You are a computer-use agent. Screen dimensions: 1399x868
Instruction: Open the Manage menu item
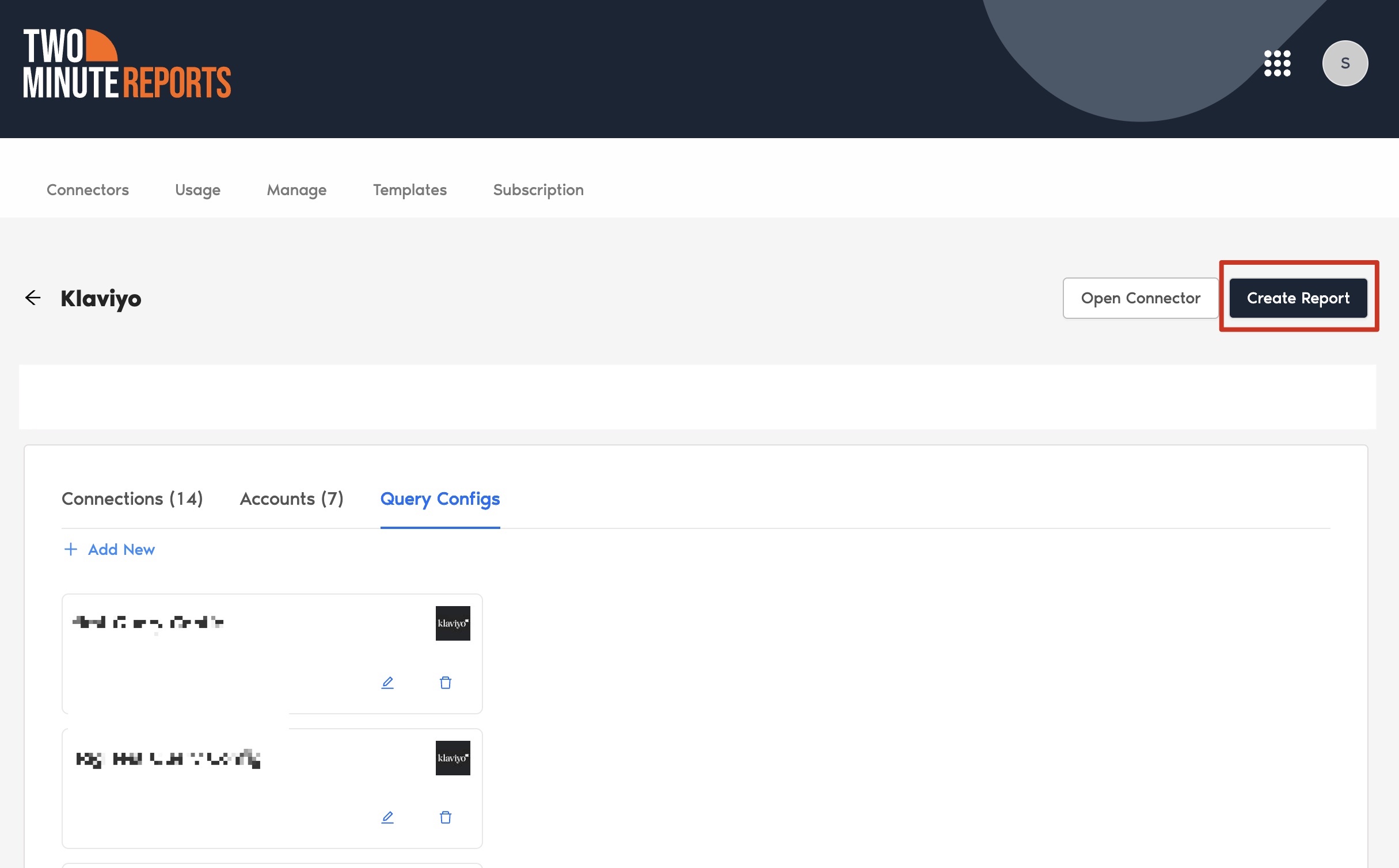[296, 190]
